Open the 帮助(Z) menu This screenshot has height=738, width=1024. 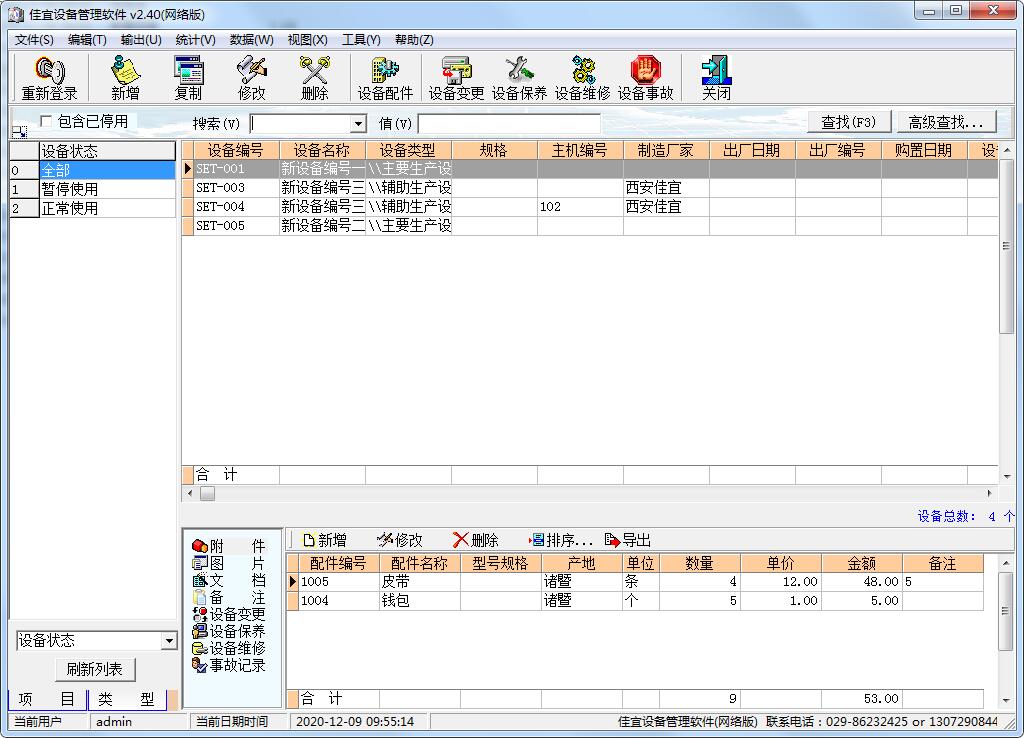[x=414, y=40]
